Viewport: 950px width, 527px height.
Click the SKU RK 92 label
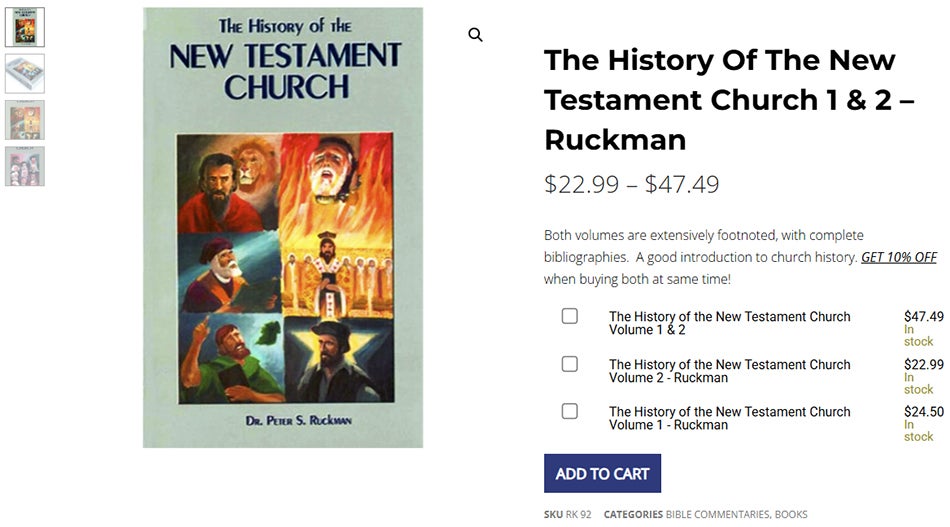pyautogui.click(x=568, y=515)
